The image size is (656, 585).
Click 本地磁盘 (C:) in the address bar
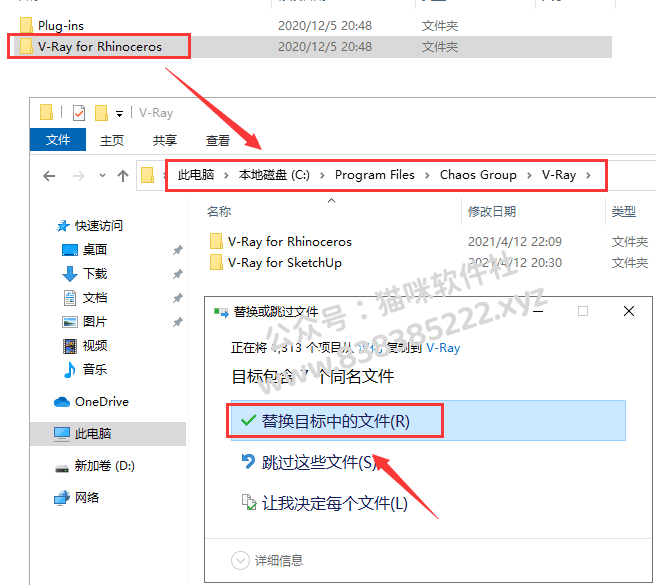click(x=274, y=175)
